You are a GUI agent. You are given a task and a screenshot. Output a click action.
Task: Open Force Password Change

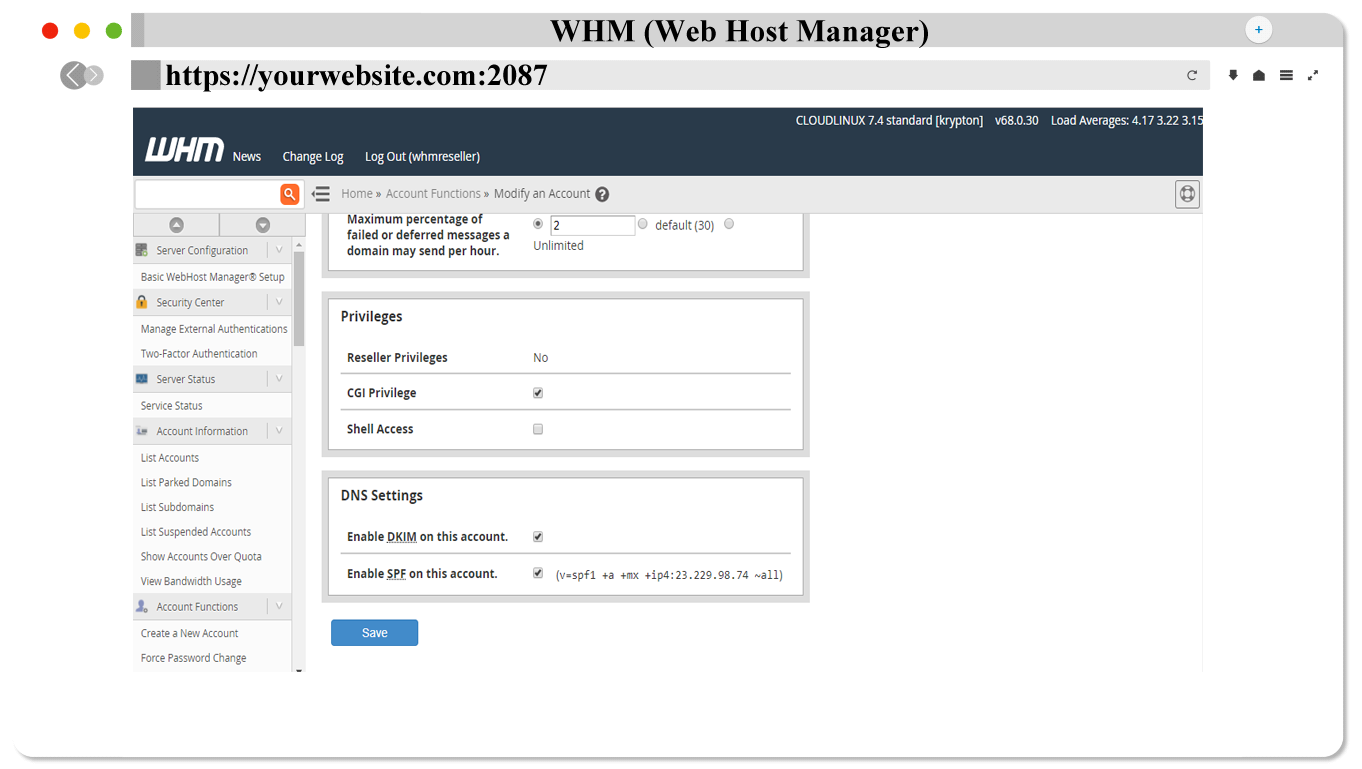(x=194, y=658)
